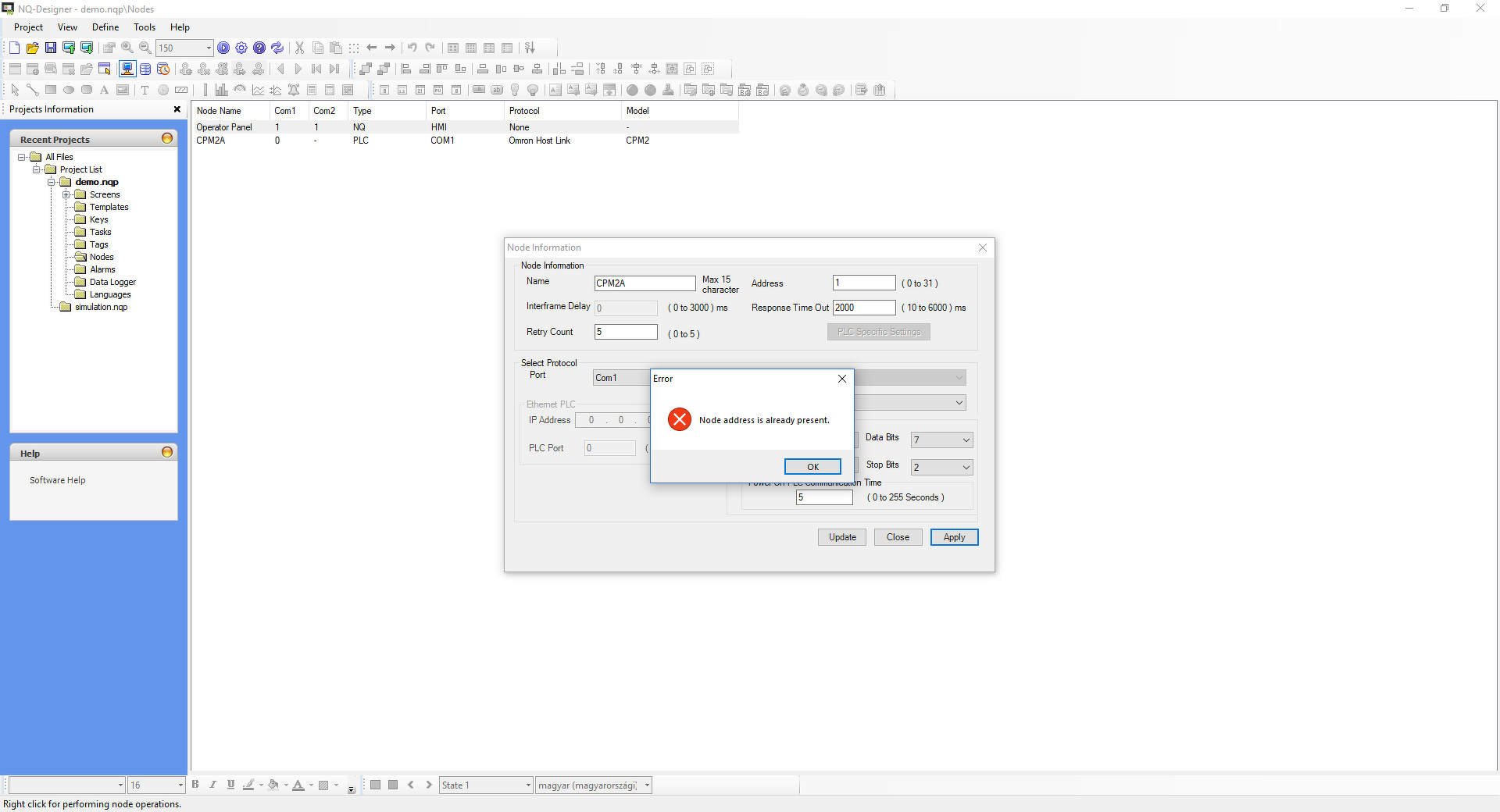Open the Help menu
This screenshot has width=1500, height=812.
pyautogui.click(x=180, y=27)
